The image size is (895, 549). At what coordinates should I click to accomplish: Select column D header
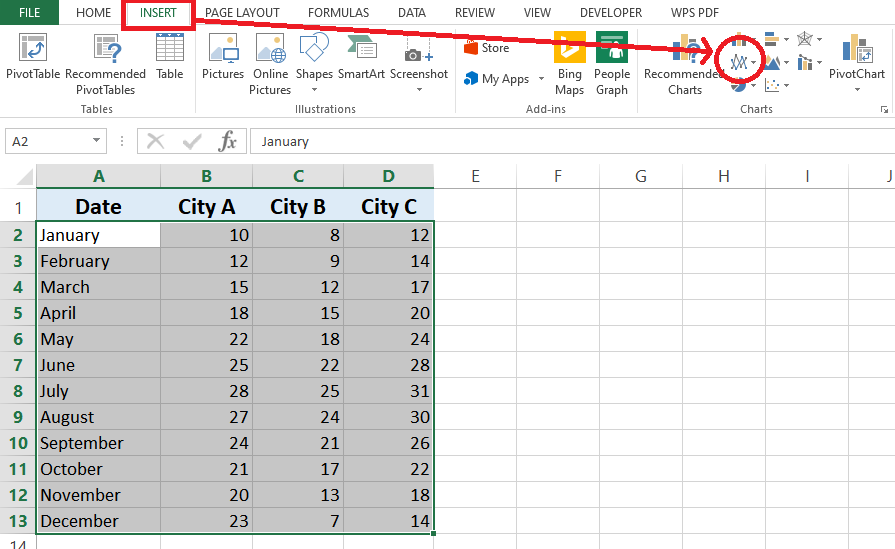[x=389, y=176]
